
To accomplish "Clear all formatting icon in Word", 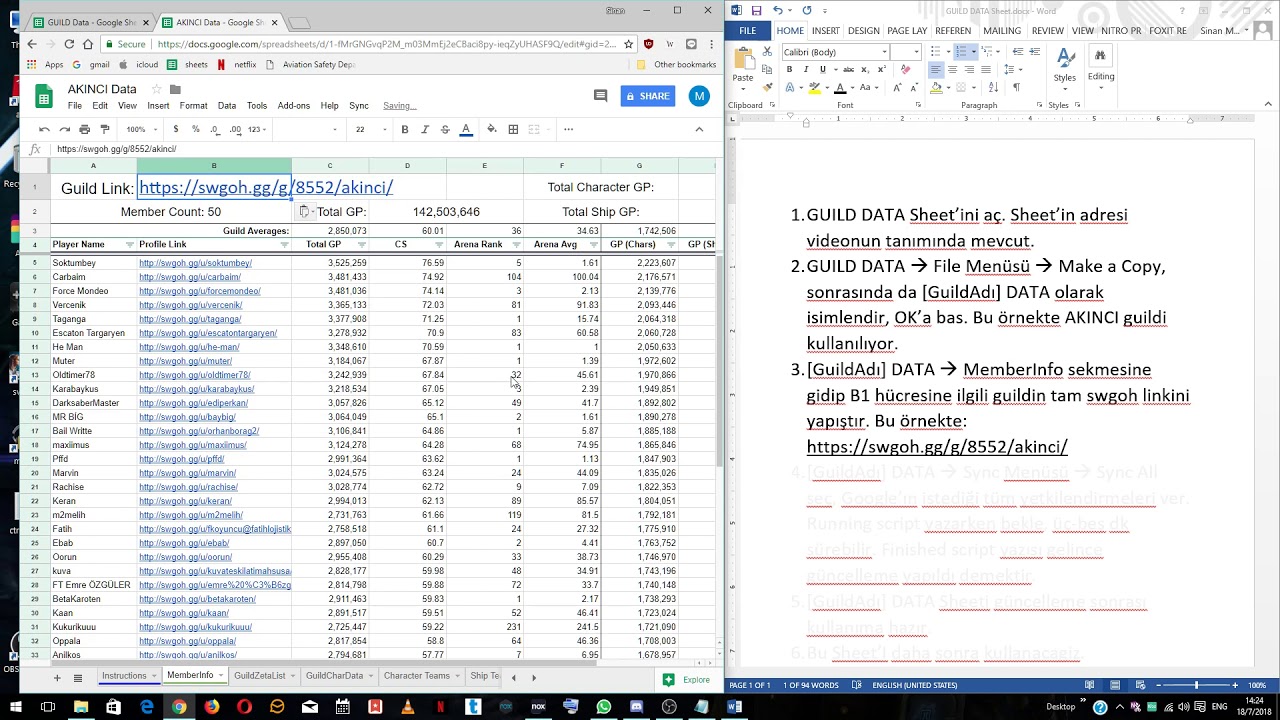I will pyautogui.click(x=906, y=69).
